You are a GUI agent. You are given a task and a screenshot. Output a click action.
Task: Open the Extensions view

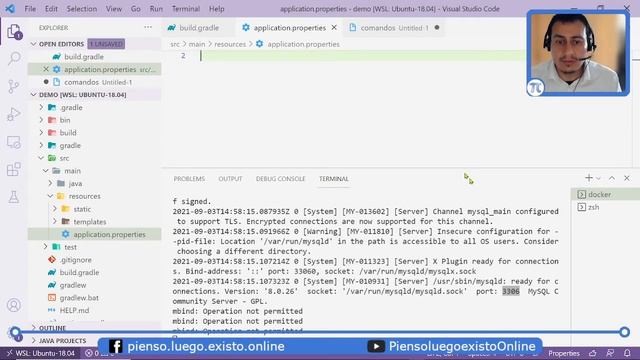14,169
